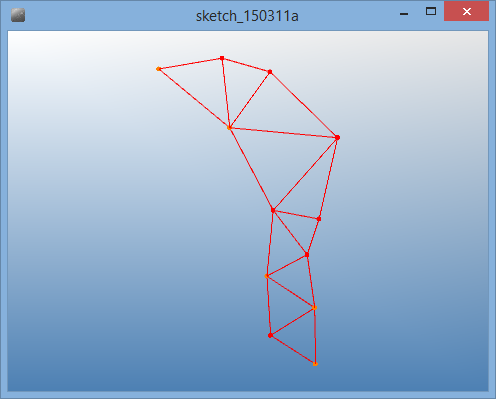Select the red node above the lower-right orange node
Screen dimensions: 496x399
(x=307, y=255)
